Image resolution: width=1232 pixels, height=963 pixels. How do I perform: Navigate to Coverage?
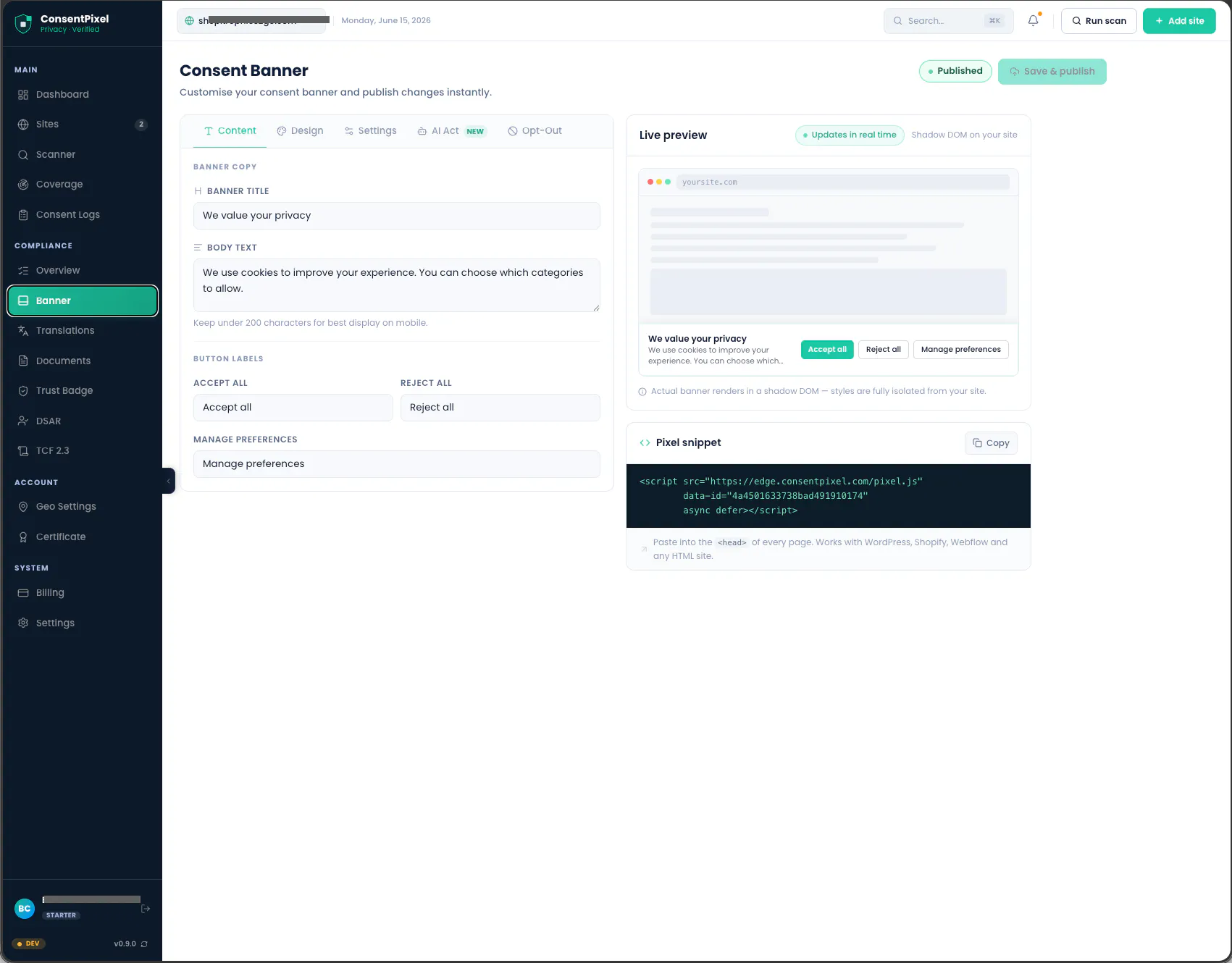(x=82, y=185)
